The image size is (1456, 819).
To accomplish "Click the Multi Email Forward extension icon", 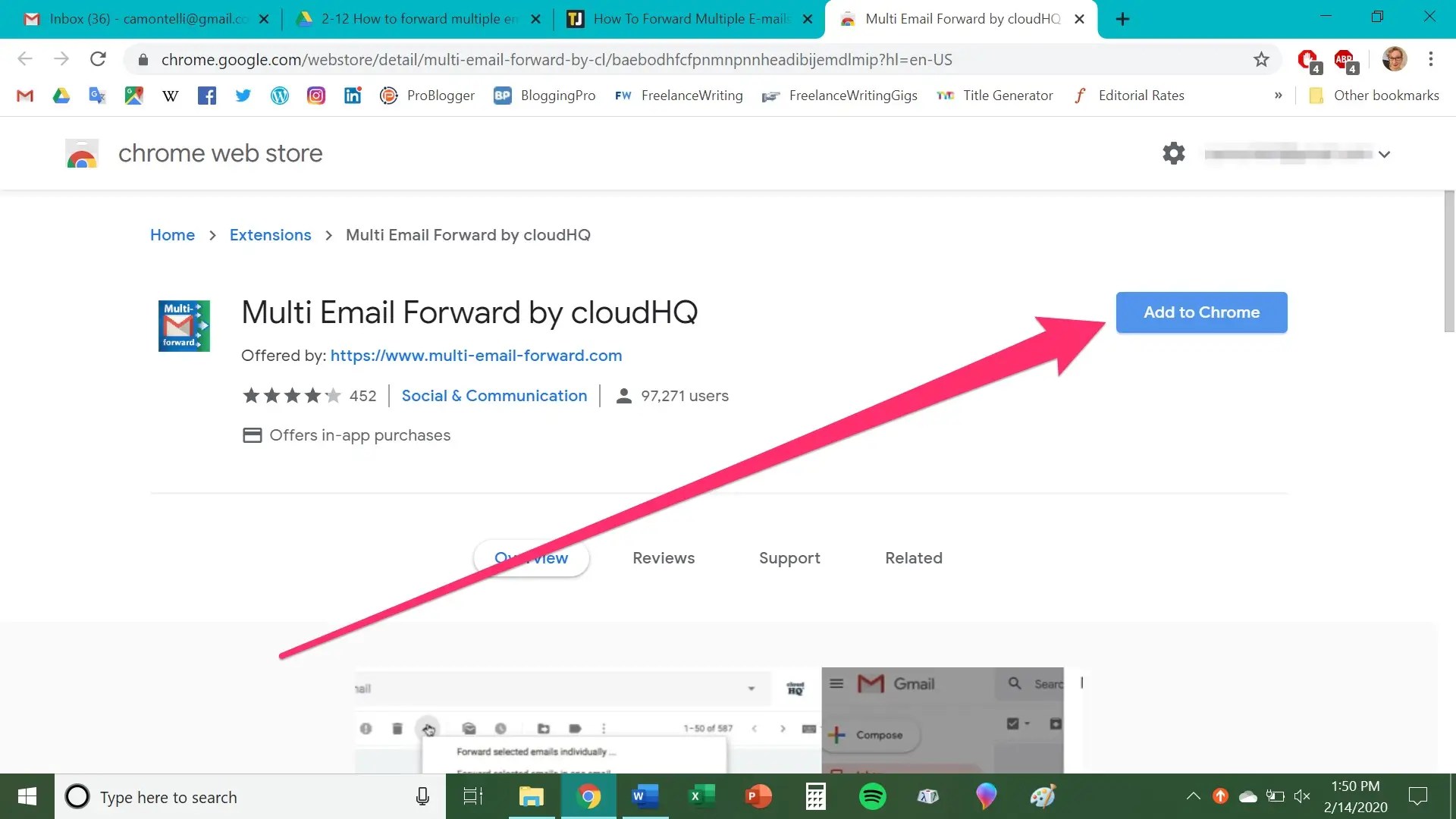I will coord(184,326).
